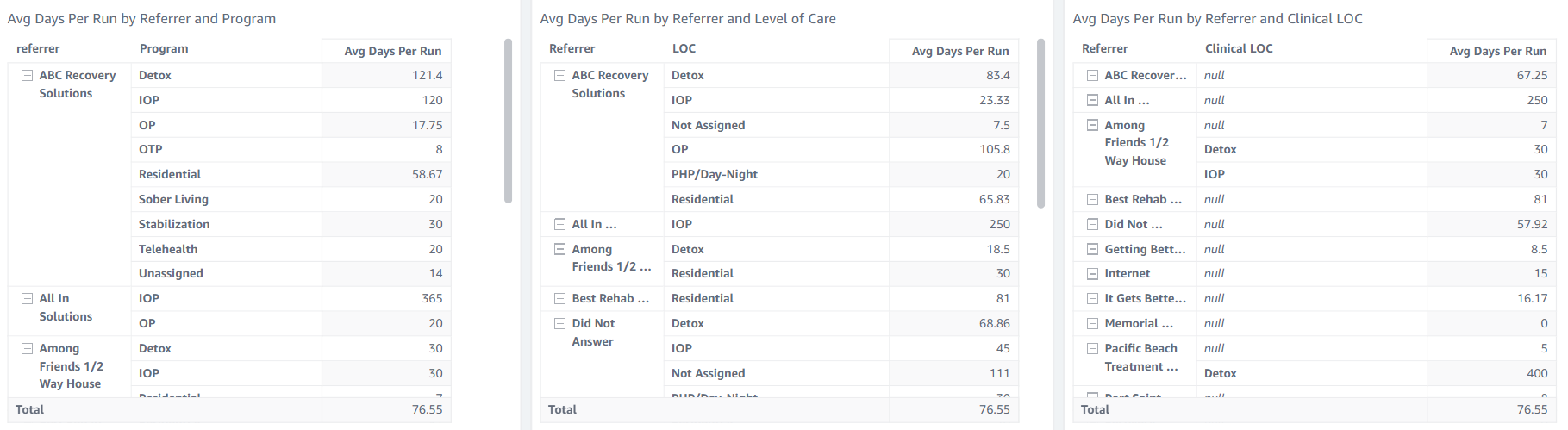
Task: Click Avg Days Per Run header in Clinical LOC table
Action: [1497, 52]
